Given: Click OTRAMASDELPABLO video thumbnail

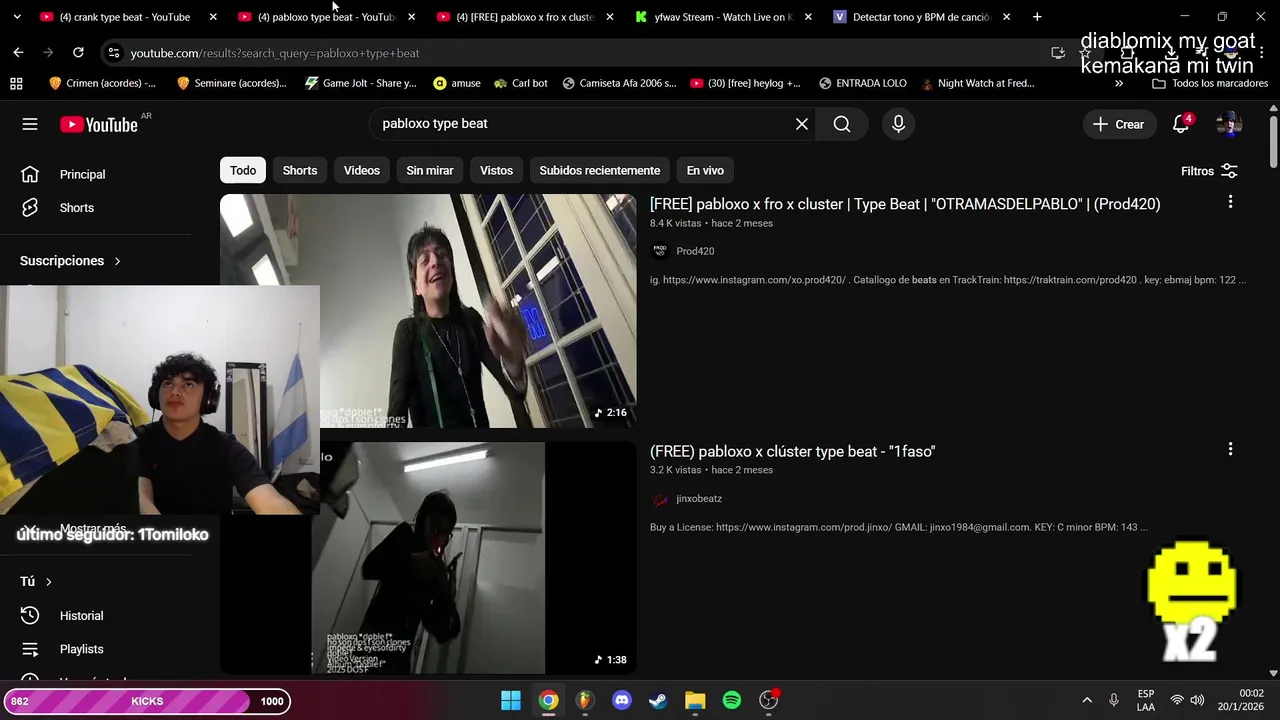Looking at the screenshot, I should [428, 311].
